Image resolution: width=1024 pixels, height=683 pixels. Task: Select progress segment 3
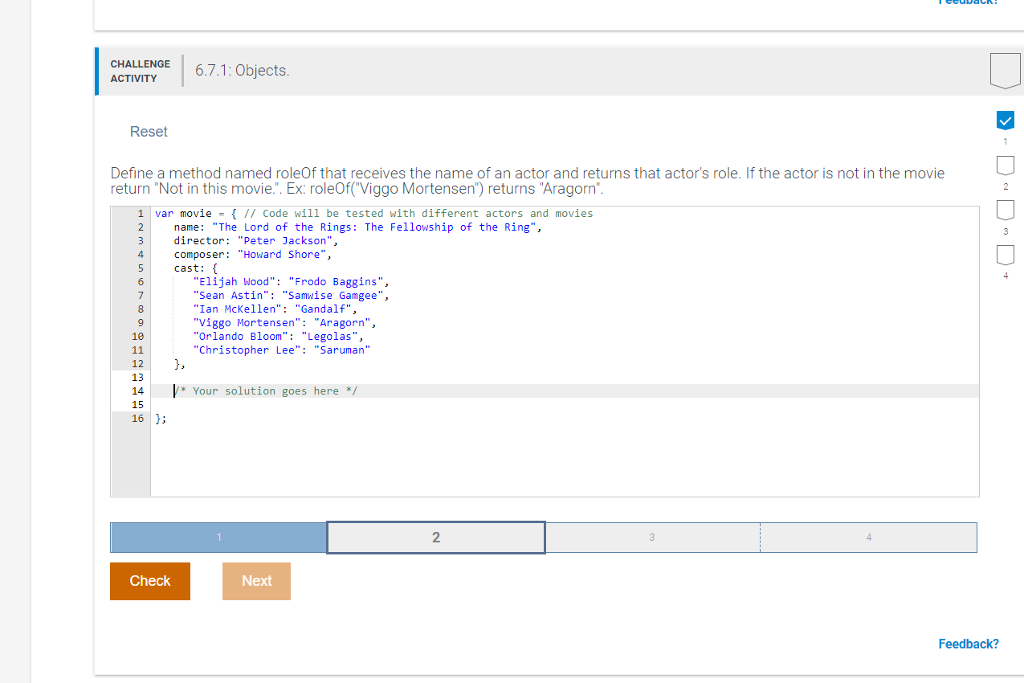(652, 537)
